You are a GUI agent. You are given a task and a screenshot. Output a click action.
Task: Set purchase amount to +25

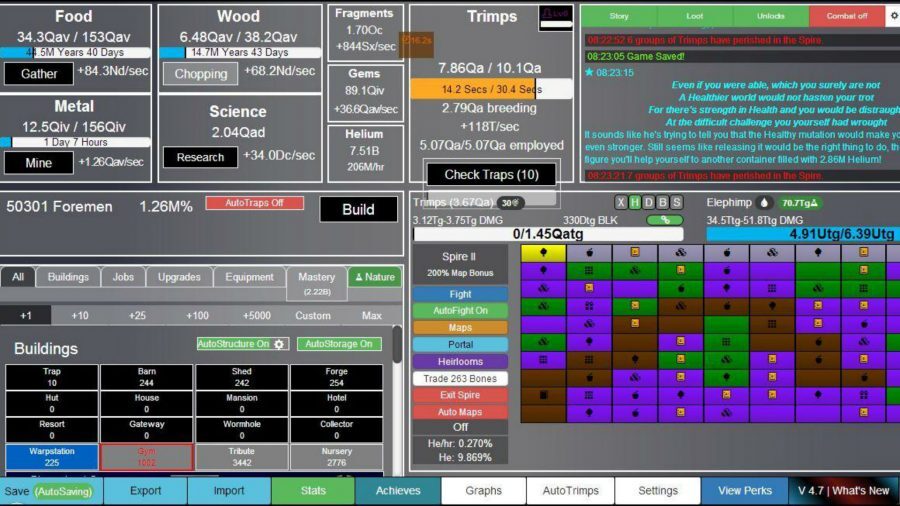pyautogui.click(x=137, y=316)
